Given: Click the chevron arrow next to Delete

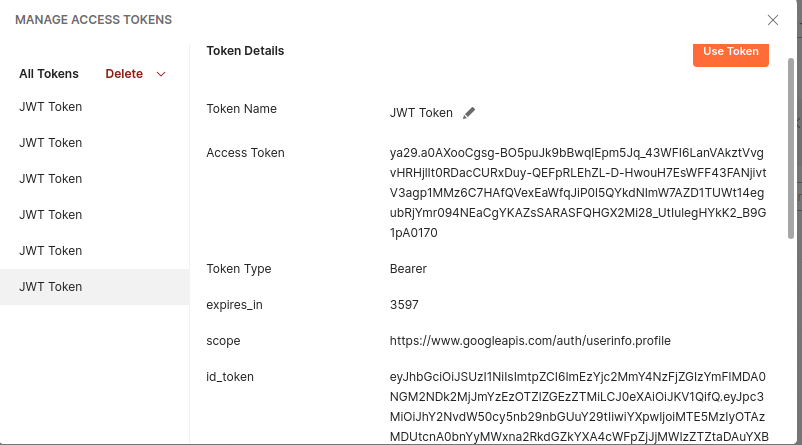Looking at the screenshot, I should [161, 74].
